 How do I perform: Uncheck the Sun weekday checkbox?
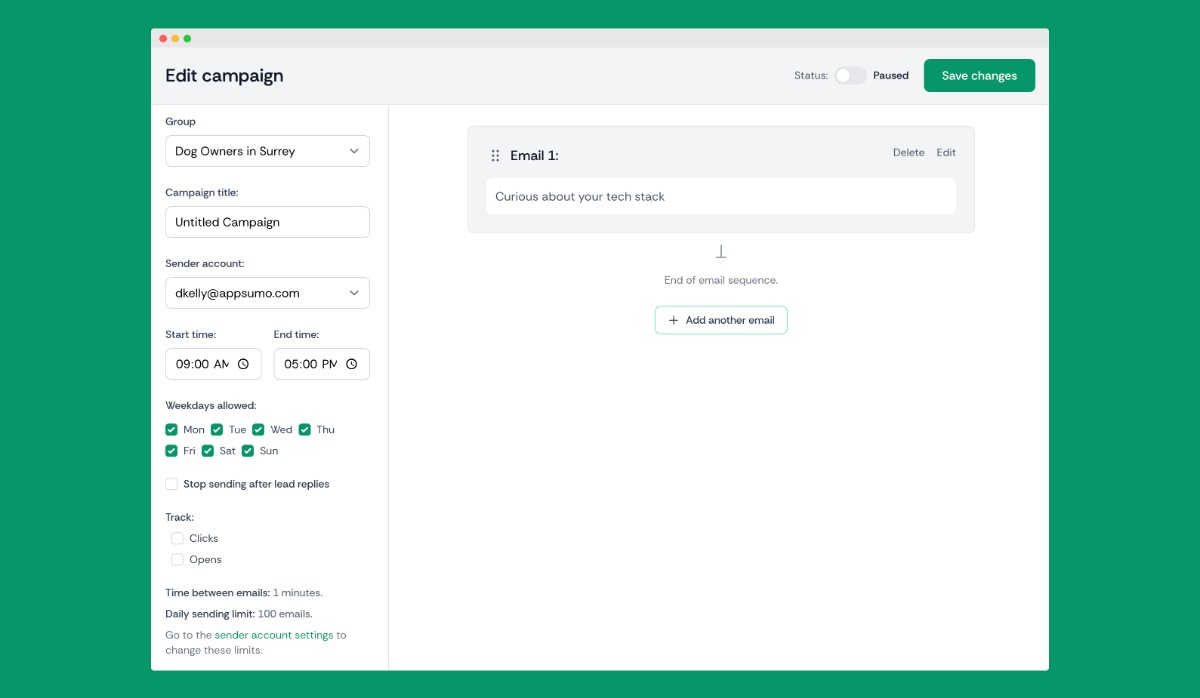click(248, 451)
